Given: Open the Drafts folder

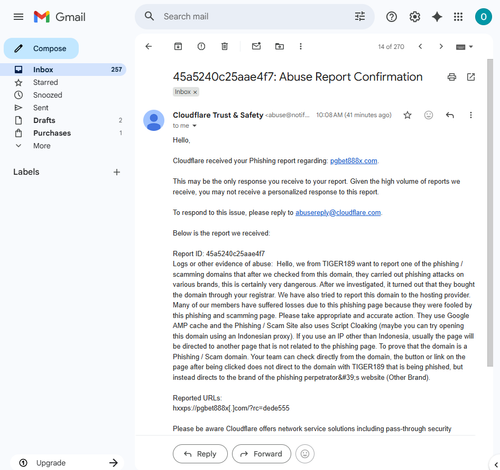Looking at the screenshot, I should pyautogui.click(x=44, y=120).
